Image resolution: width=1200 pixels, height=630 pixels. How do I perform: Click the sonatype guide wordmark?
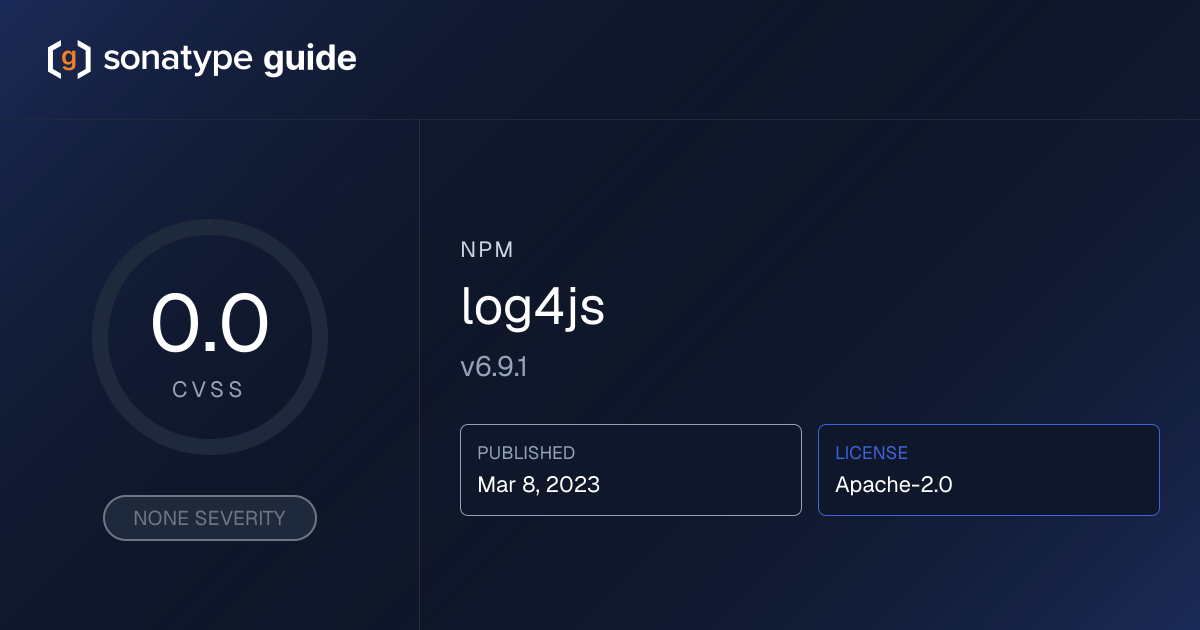coord(230,60)
